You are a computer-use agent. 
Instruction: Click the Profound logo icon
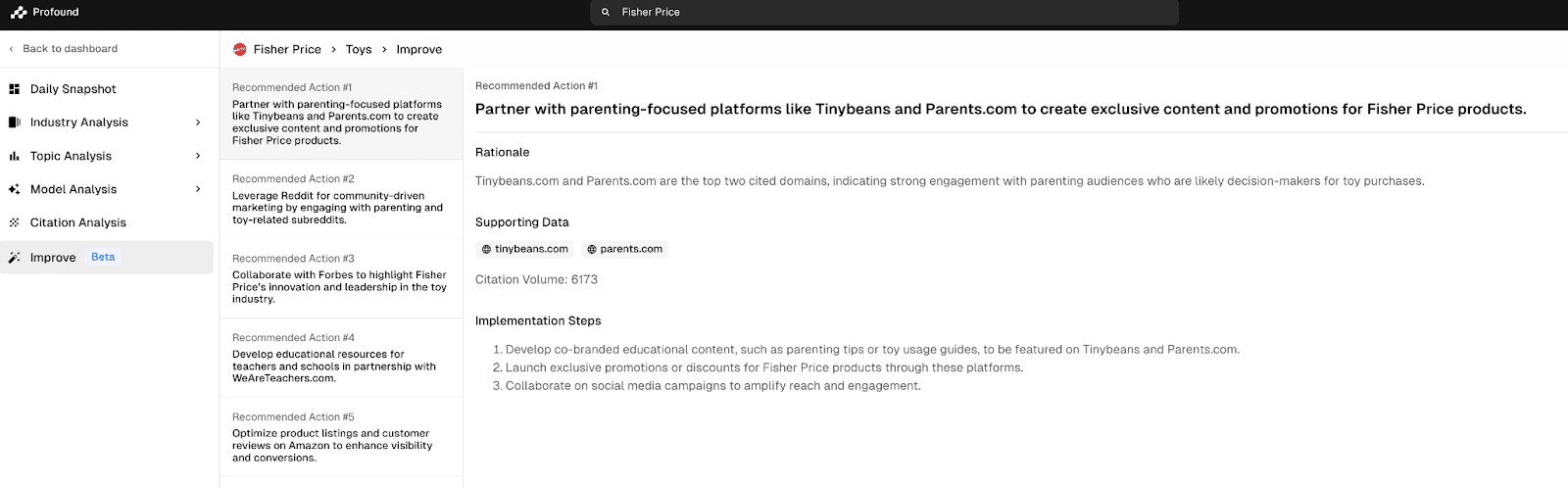[x=19, y=13]
